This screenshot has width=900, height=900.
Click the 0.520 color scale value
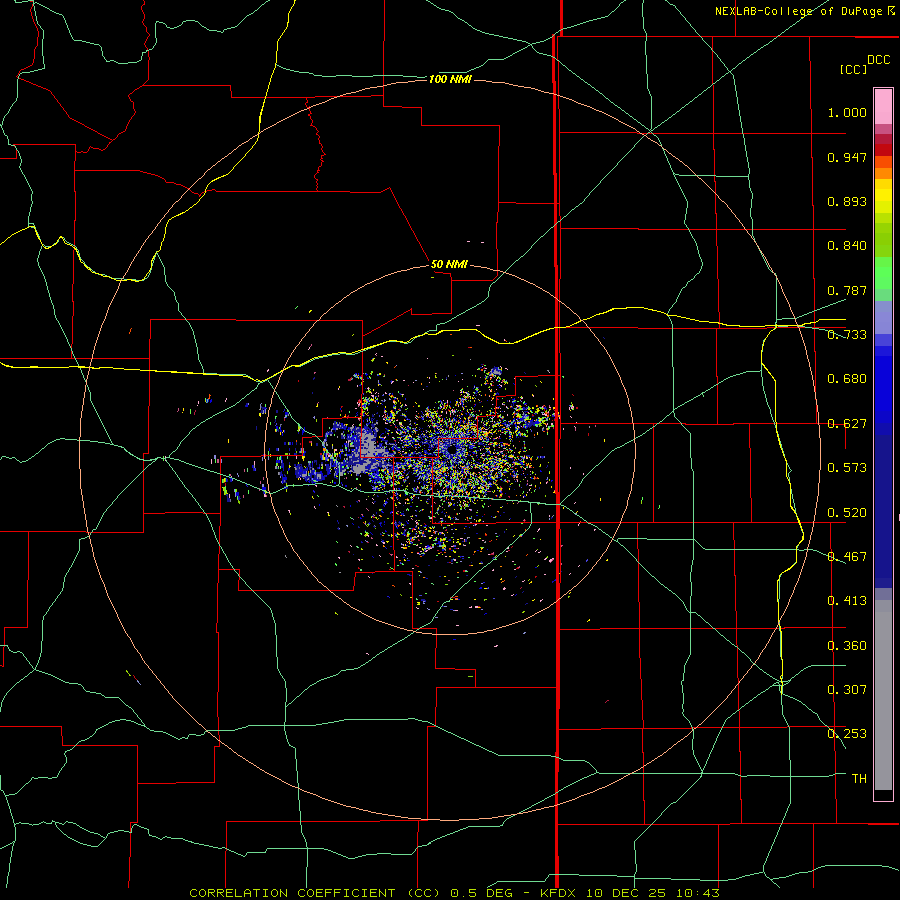(x=847, y=513)
